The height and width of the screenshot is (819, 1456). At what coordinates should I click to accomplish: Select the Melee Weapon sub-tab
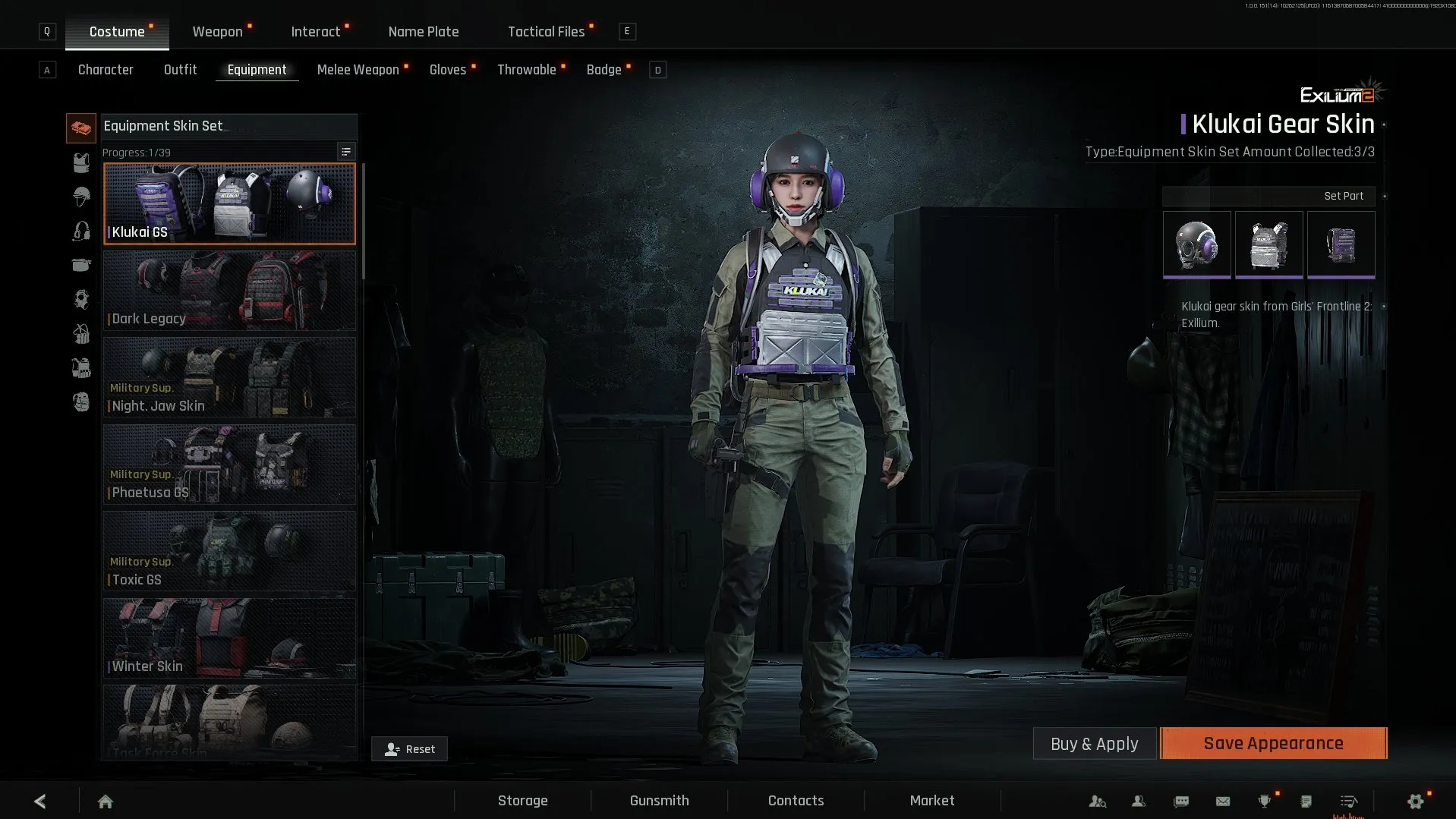[x=358, y=70]
